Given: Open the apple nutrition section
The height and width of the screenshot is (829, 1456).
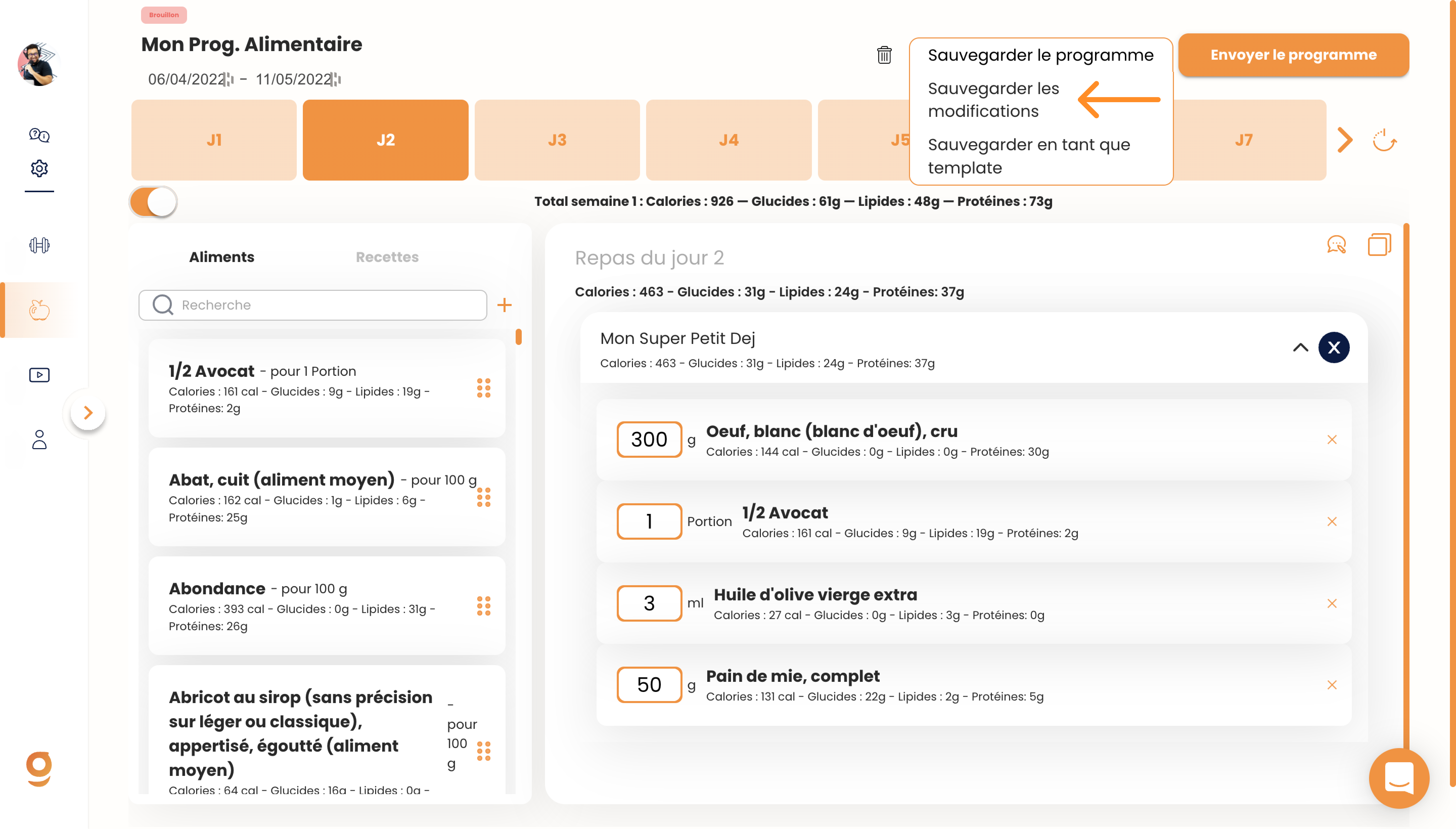Looking at the screenshot, I should pyautogui.click(x=39, y=310).
